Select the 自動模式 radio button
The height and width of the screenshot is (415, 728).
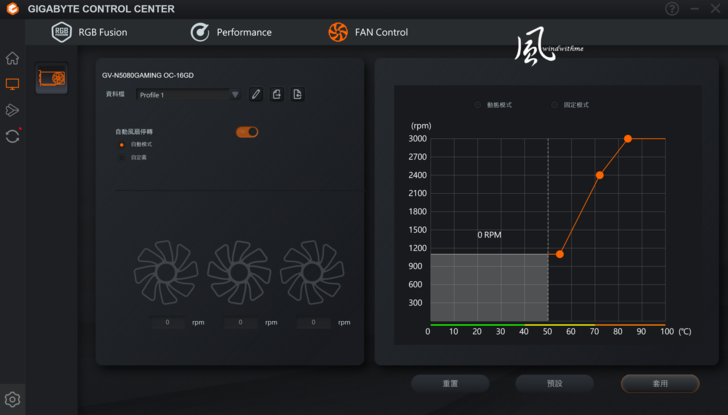[x=122, y=144]
